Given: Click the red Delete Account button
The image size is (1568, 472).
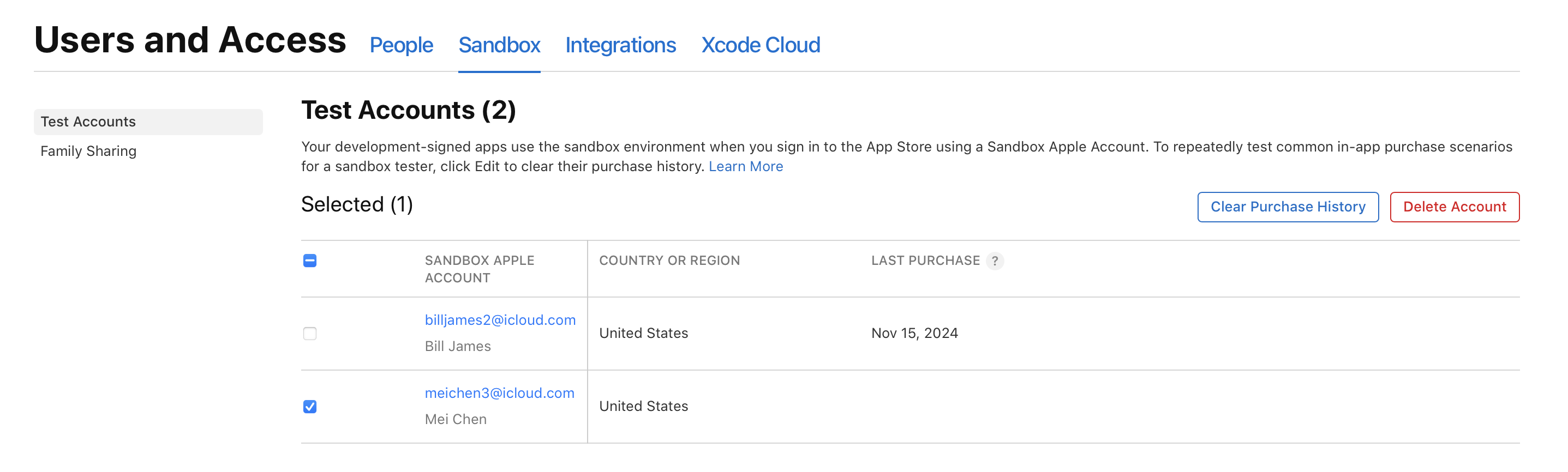Looking at the screenshot, I should (x=1453, y=208).
